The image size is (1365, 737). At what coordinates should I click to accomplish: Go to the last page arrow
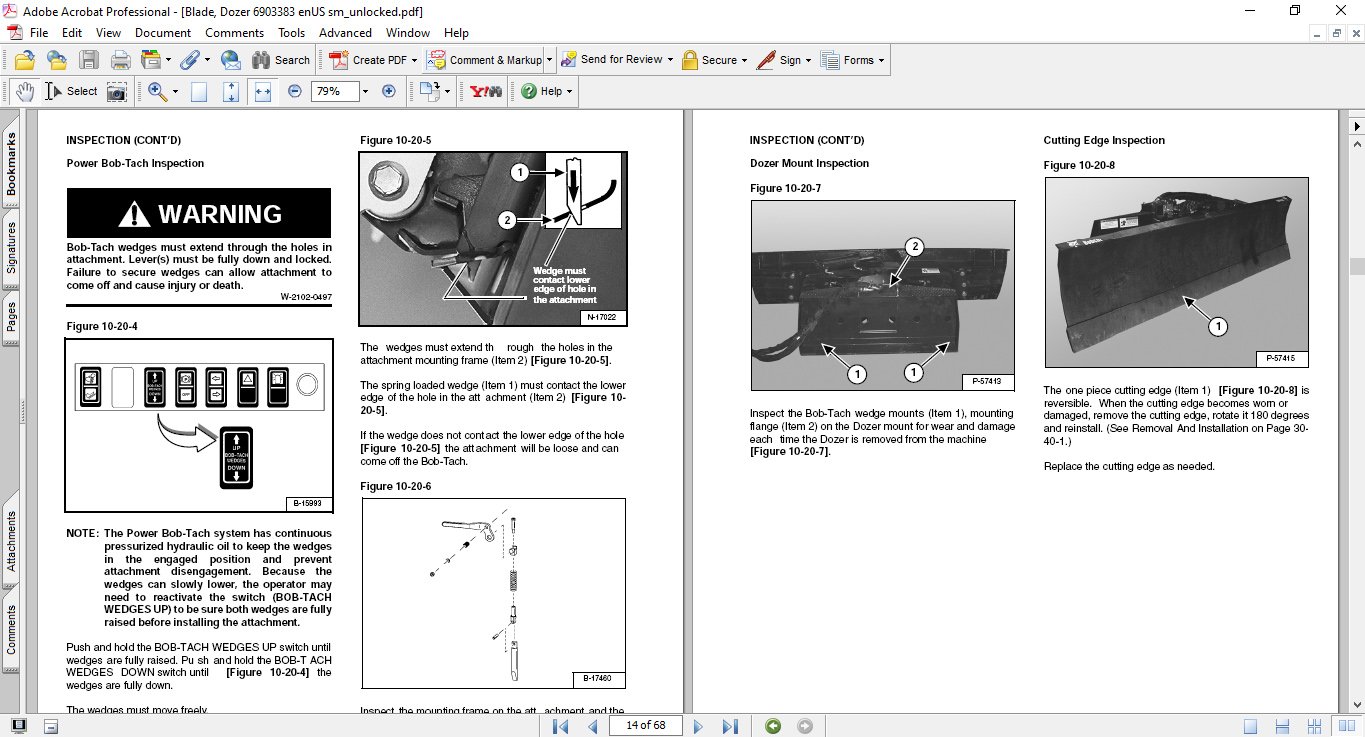pyautogui.click(x=730, y=726)
